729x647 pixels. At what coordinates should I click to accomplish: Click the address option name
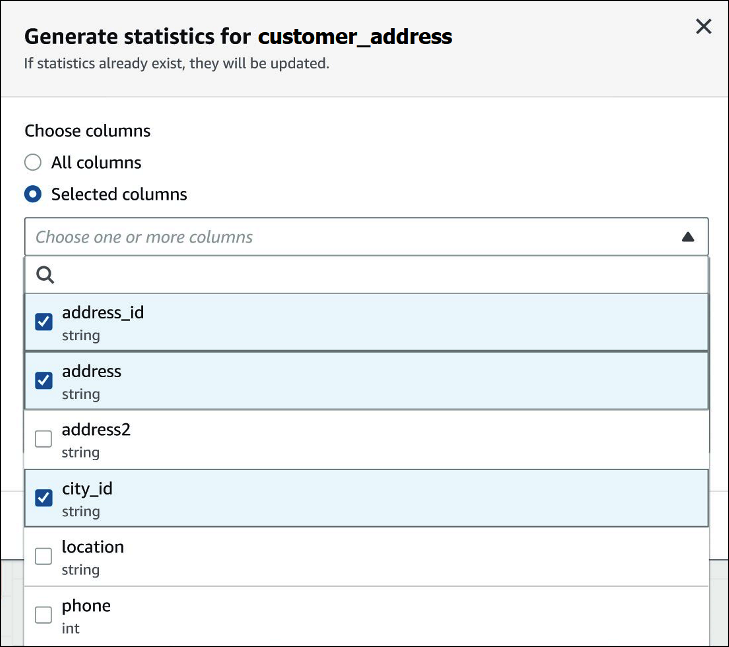click(x=91, y=371)
